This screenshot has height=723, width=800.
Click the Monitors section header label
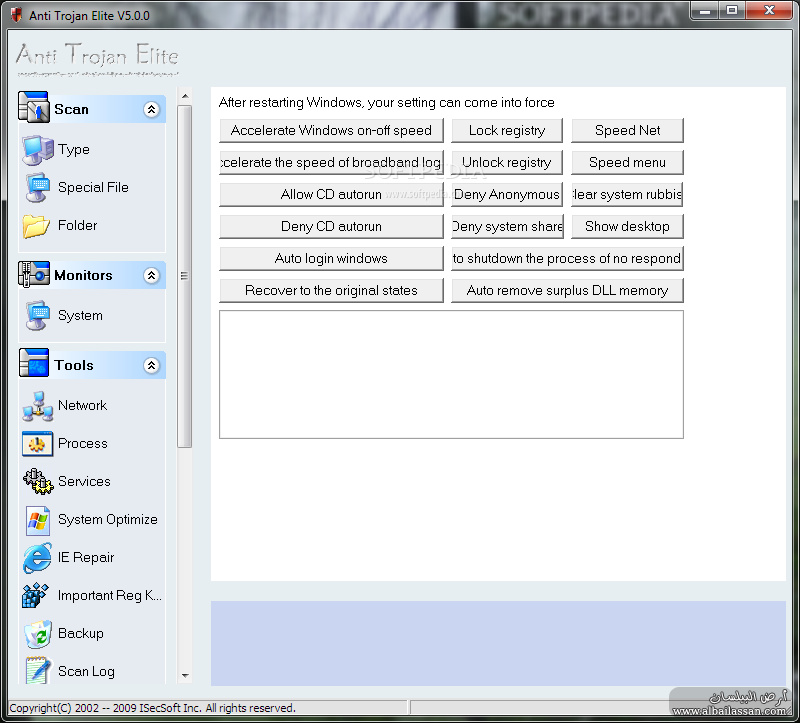coord(83,276)
